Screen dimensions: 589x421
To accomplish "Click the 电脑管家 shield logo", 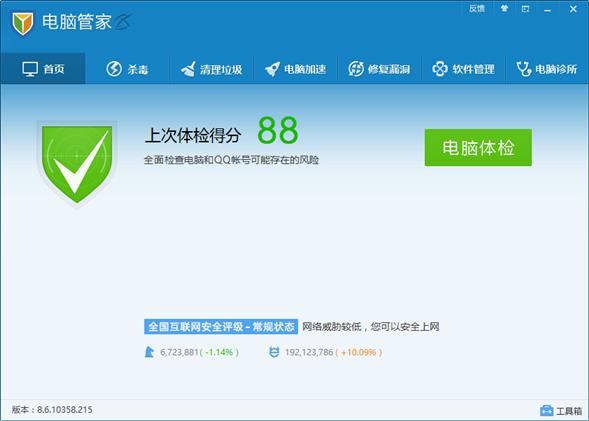I will [23, 23].
